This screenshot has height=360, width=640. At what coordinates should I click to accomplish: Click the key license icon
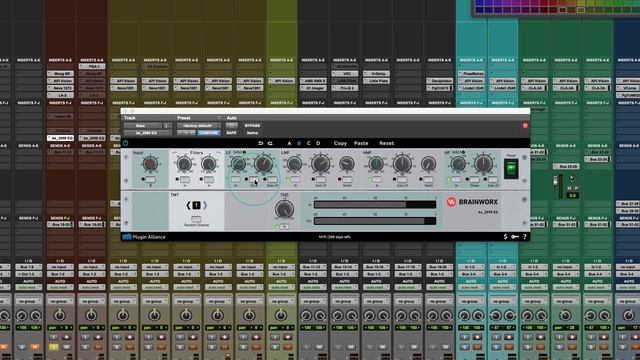click(x=515, y=237)
